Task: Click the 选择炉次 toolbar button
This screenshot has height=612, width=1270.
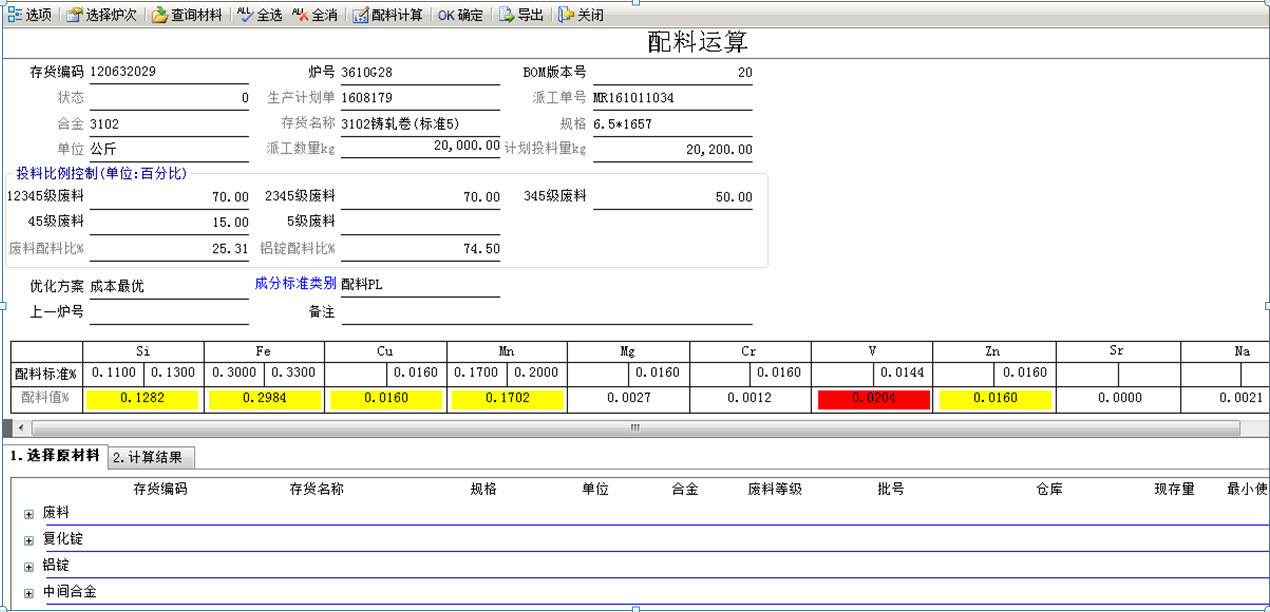Action: coord(103,15)
